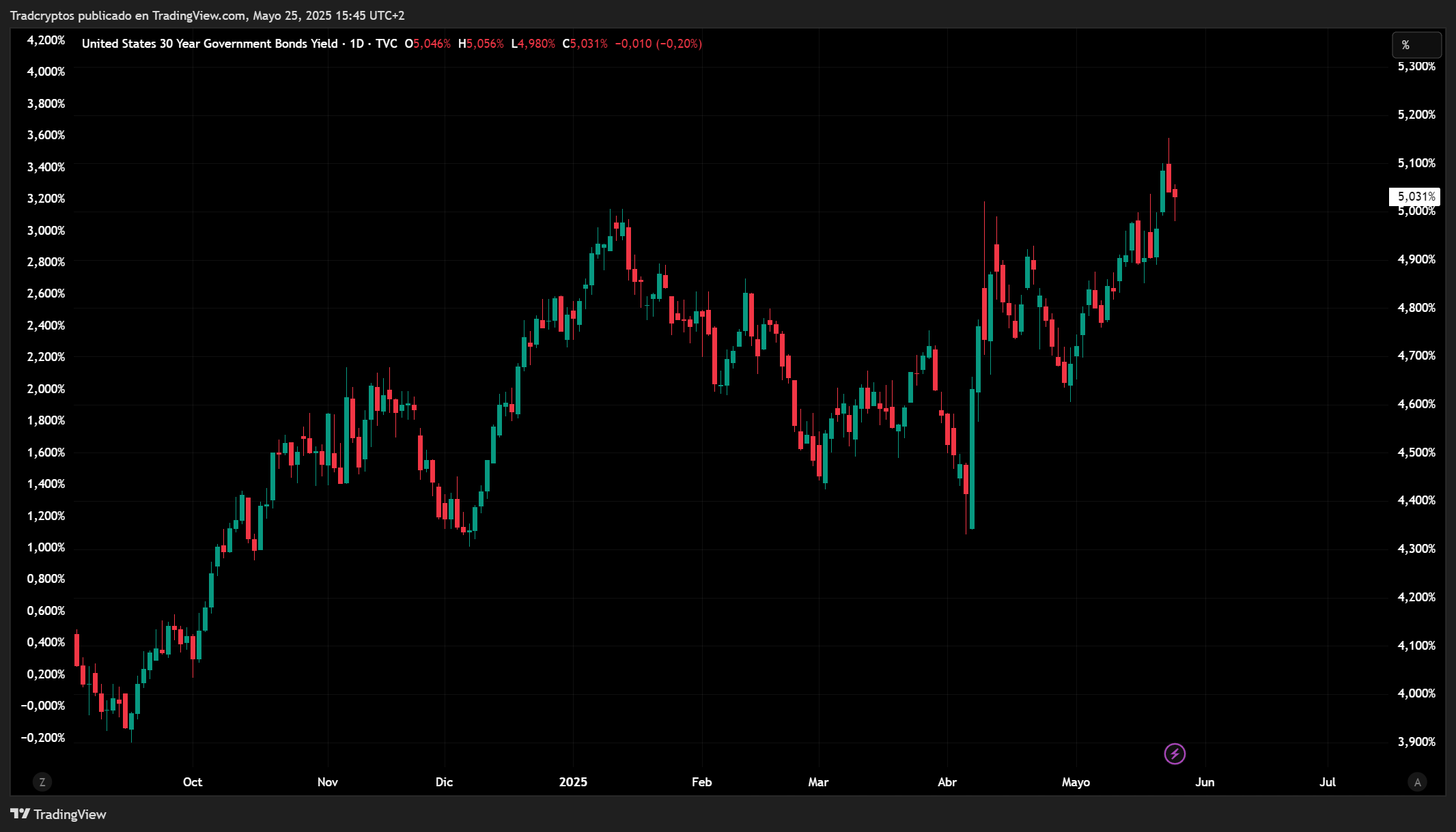
Task: Click the 5,031% current price label
Action: (x=1415, y=197)
